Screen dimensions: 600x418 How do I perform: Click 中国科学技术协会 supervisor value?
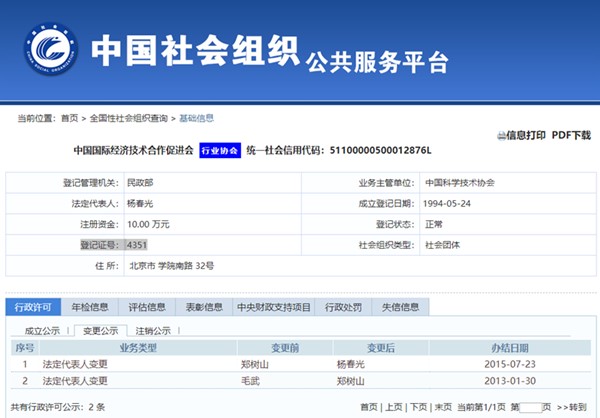point(460,183)
